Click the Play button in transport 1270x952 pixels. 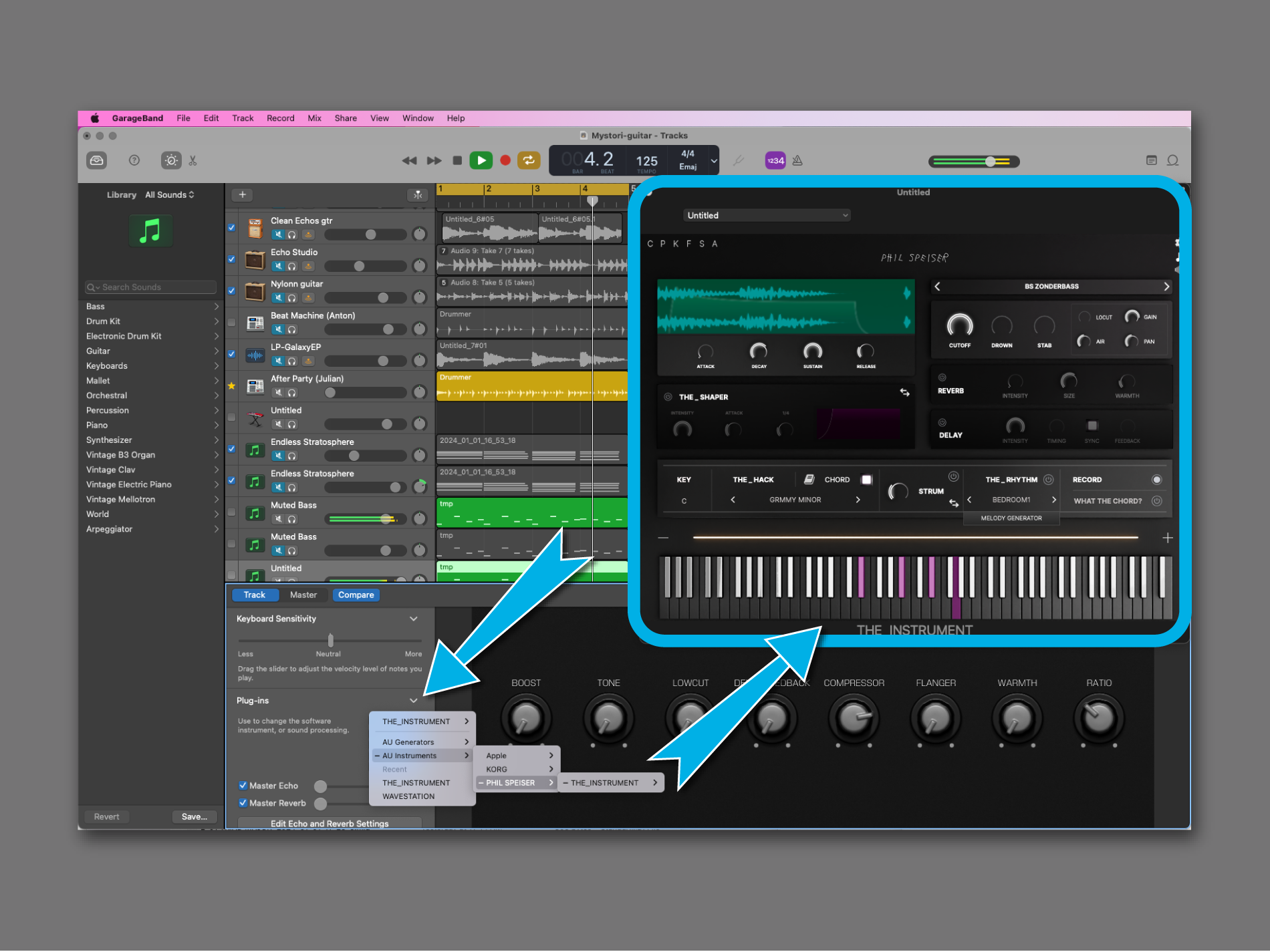[x=481, y=160]
